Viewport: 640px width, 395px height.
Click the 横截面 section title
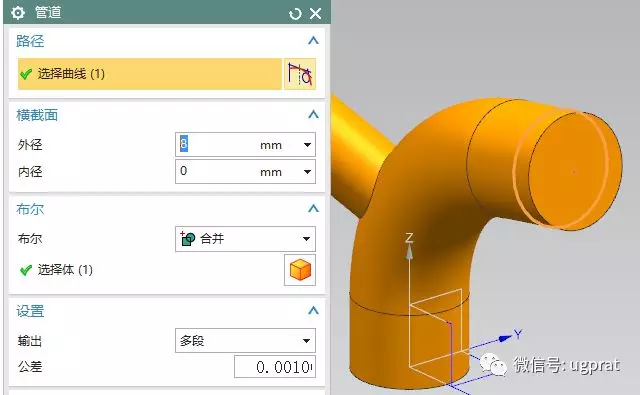pyautogui.click(x=37, y=115)
